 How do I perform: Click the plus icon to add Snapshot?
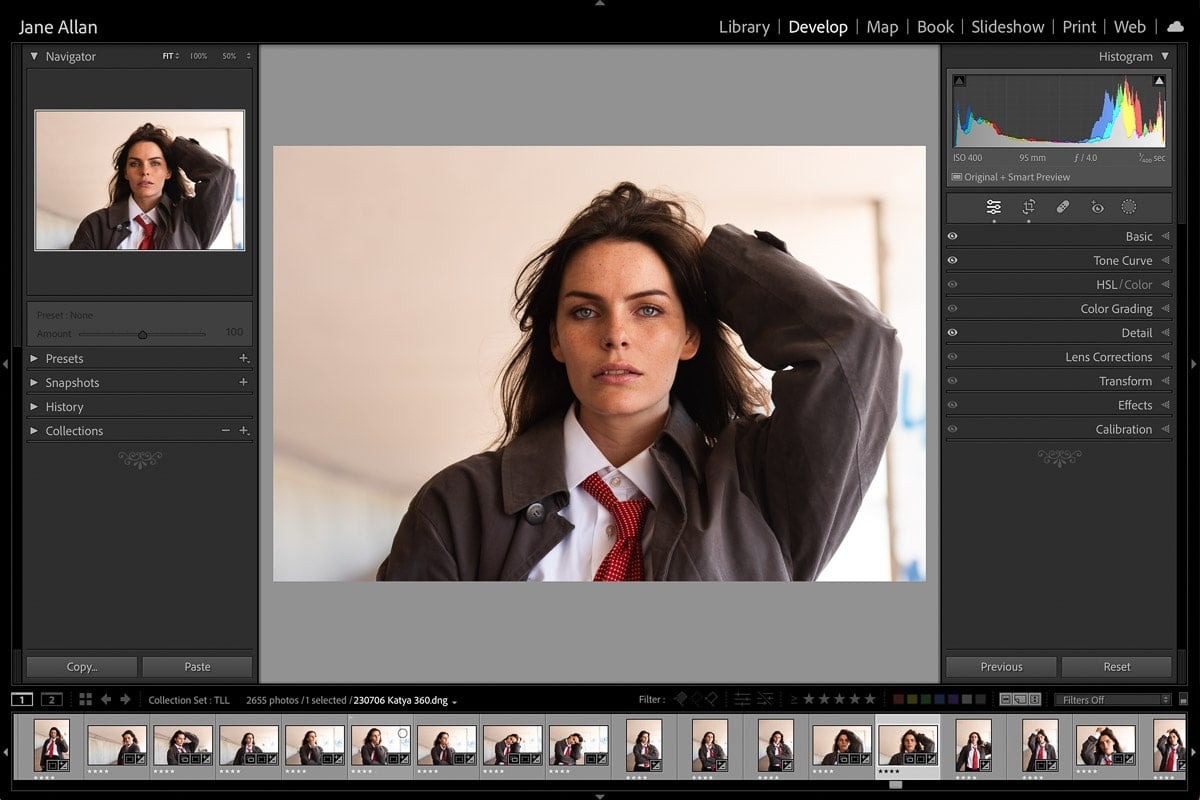[x=243, y=383]
